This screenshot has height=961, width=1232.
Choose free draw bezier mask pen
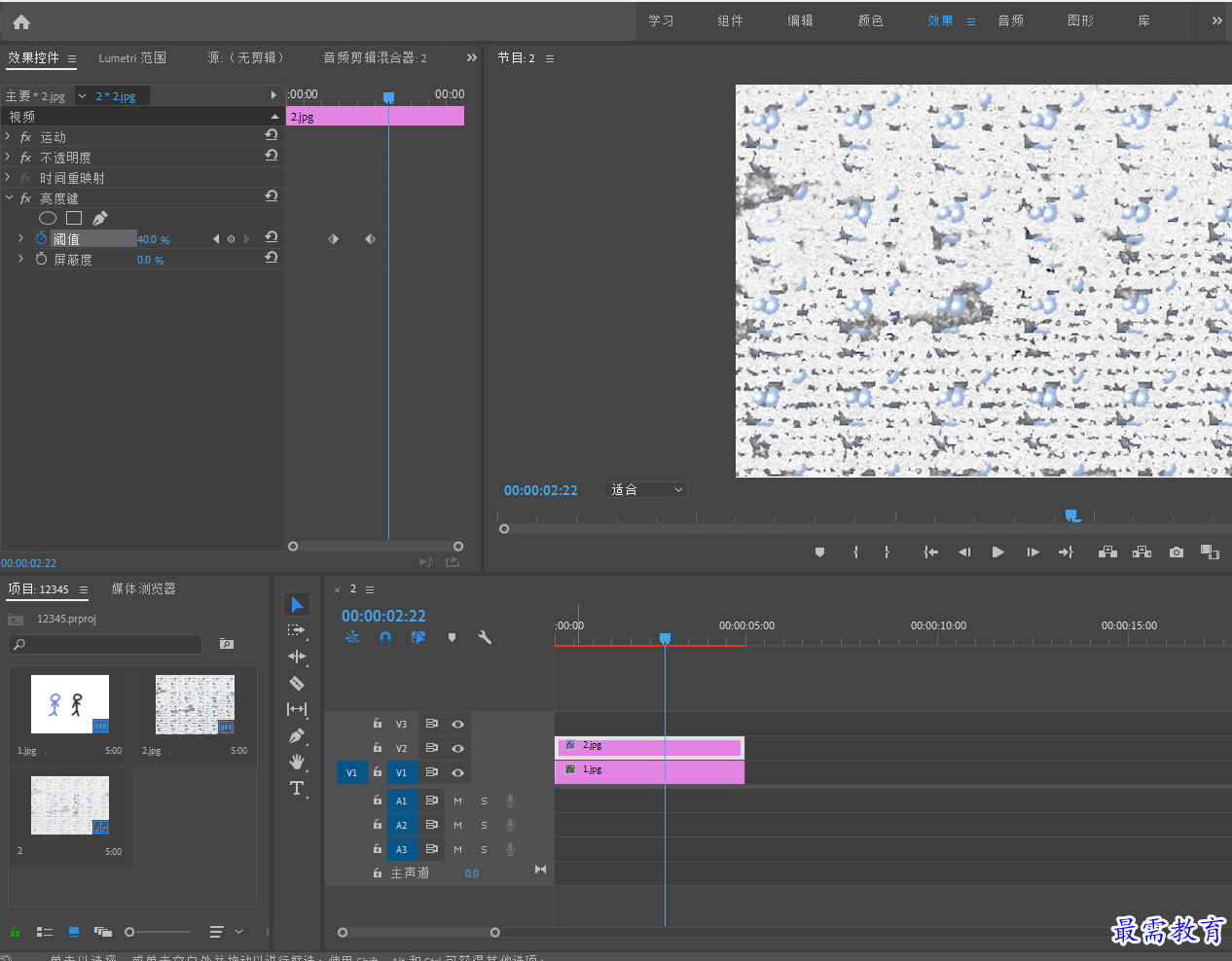(100, 218)
